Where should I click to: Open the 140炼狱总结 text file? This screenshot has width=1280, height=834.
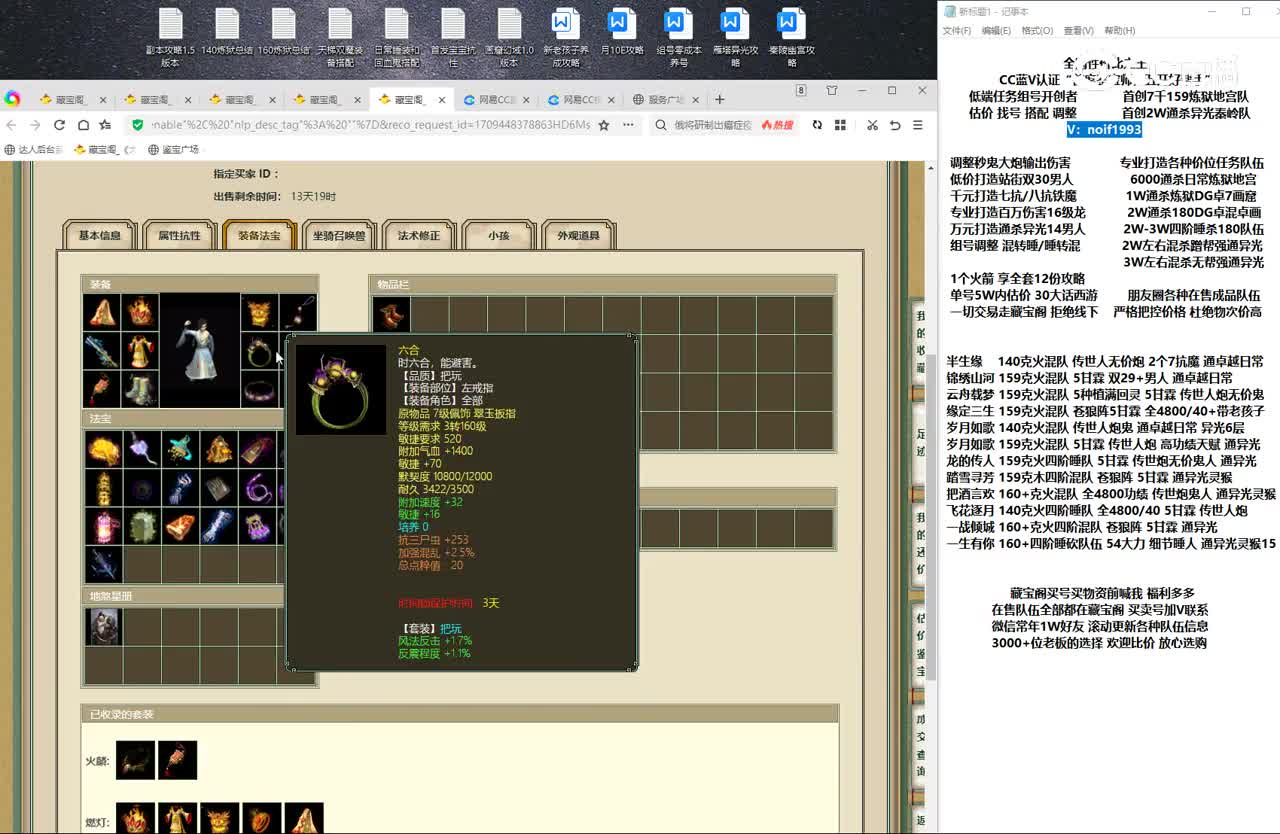227,33
